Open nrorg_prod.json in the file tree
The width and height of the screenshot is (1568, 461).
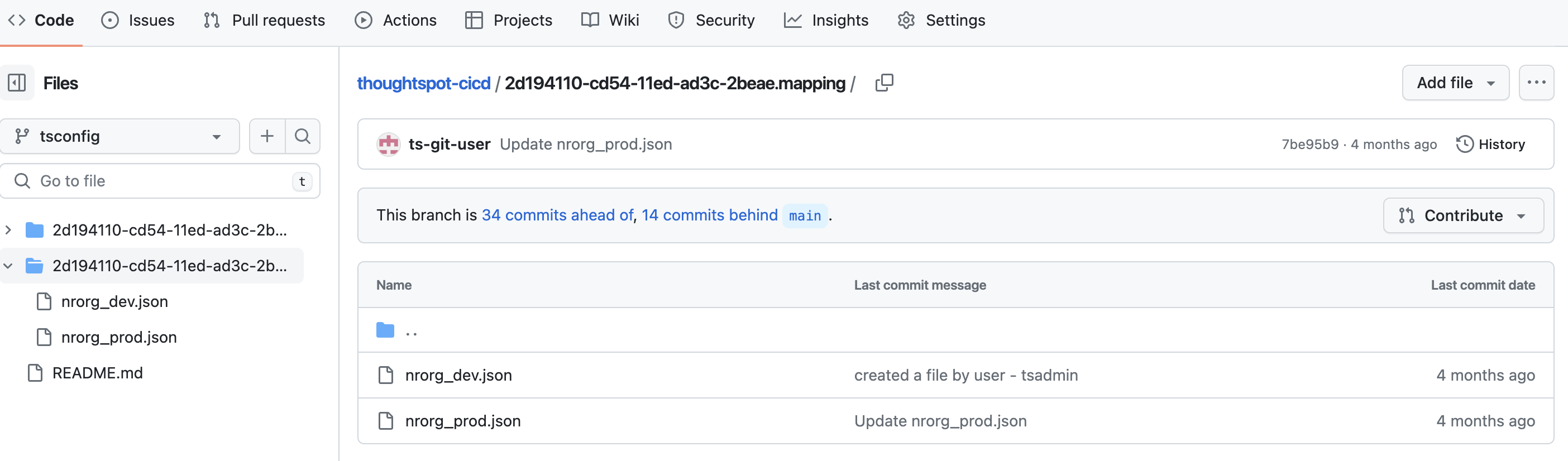[119, 337]
